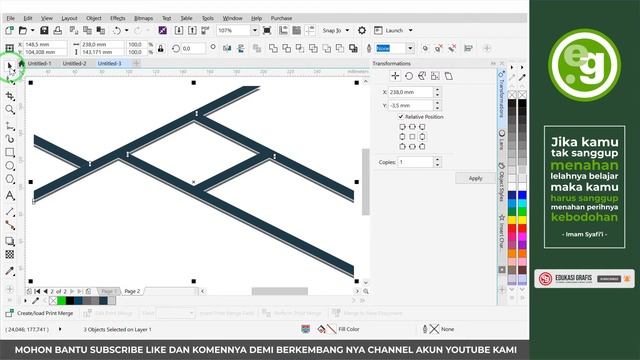The height and width of the screenshot is (360, 640).
Task: Select bottom-right anchor point checkbox
Action: (422, 147)
